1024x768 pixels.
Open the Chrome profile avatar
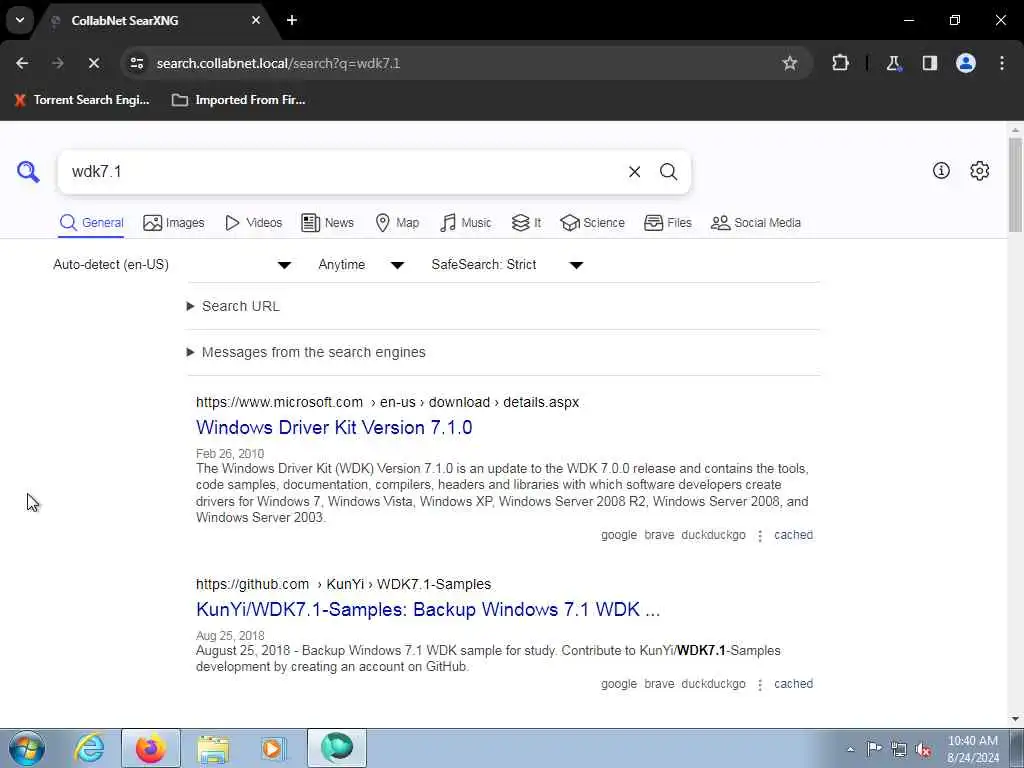coord(966,63)
